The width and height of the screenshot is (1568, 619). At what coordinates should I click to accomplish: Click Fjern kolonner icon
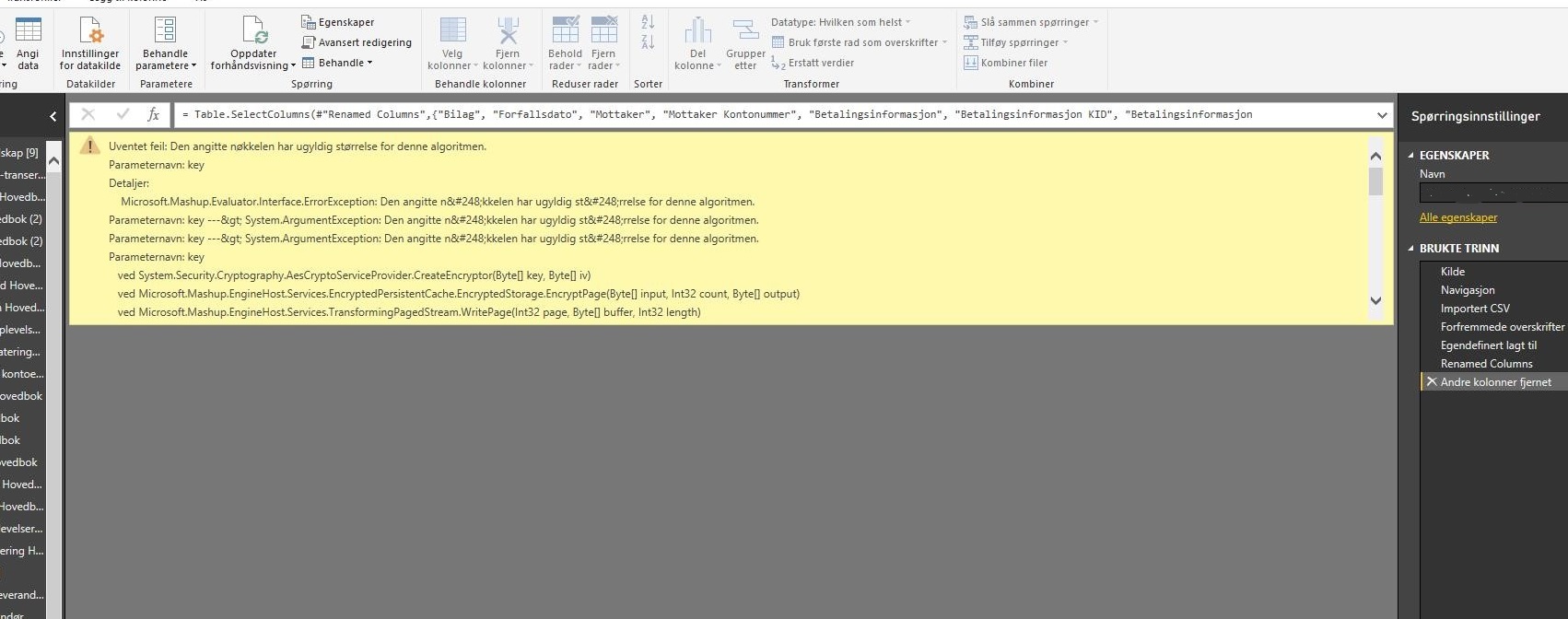point(508,29)
